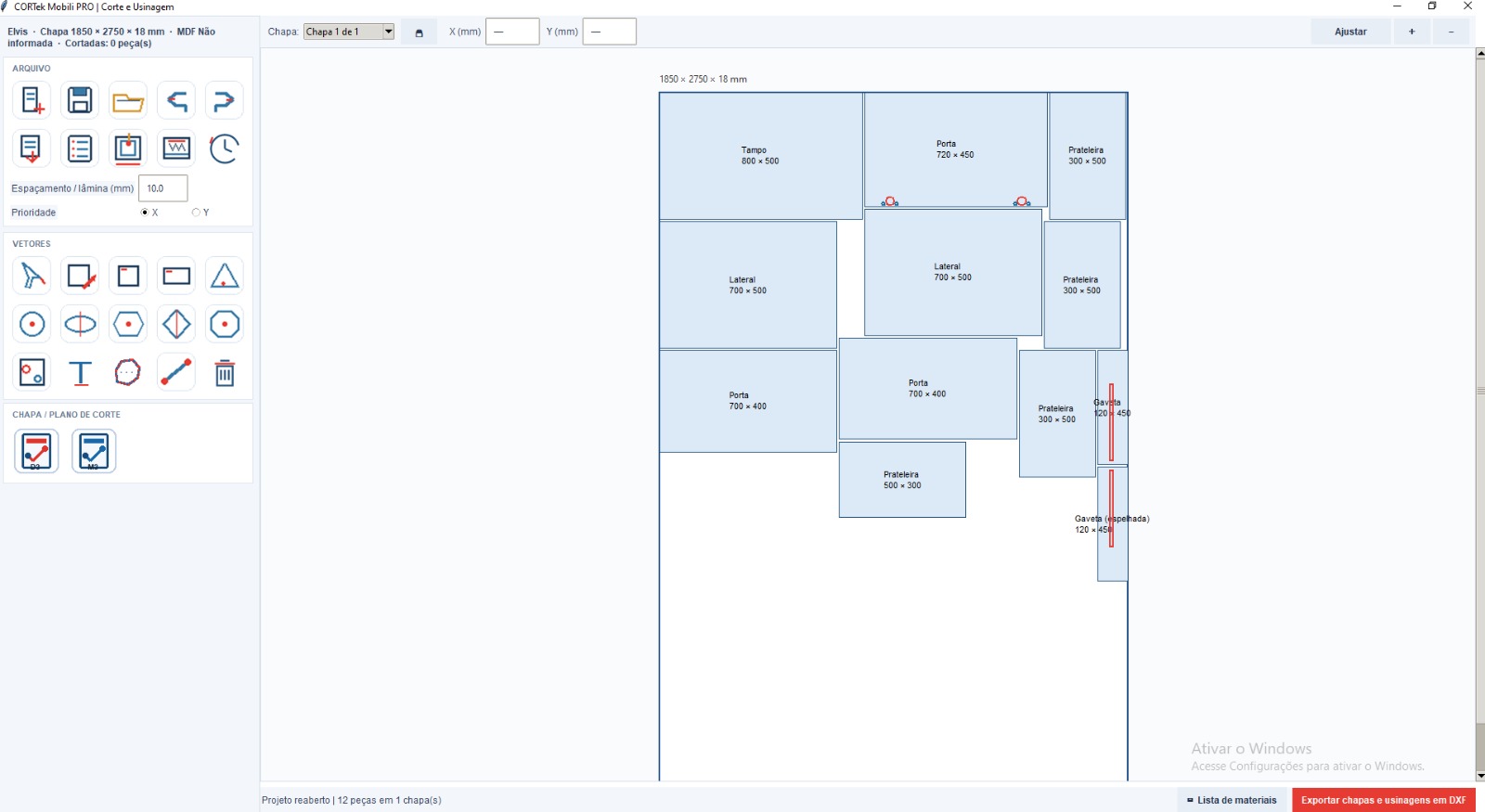1485x812 pixels.
Task: Click the Espaçamento / lâmina value field
Action: click(x=163, y=188)
